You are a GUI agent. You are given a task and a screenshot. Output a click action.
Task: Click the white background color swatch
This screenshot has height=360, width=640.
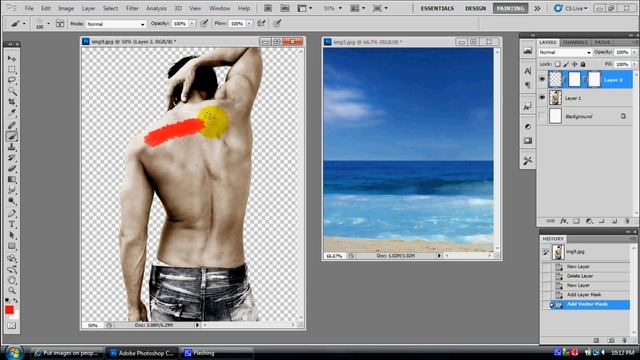[x=16, y=316]
